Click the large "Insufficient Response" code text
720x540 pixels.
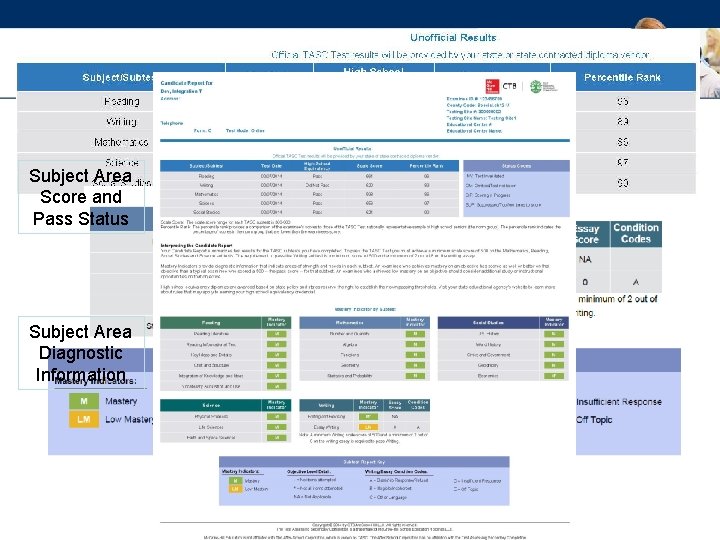pyautogui.click(x=619, y=402)
